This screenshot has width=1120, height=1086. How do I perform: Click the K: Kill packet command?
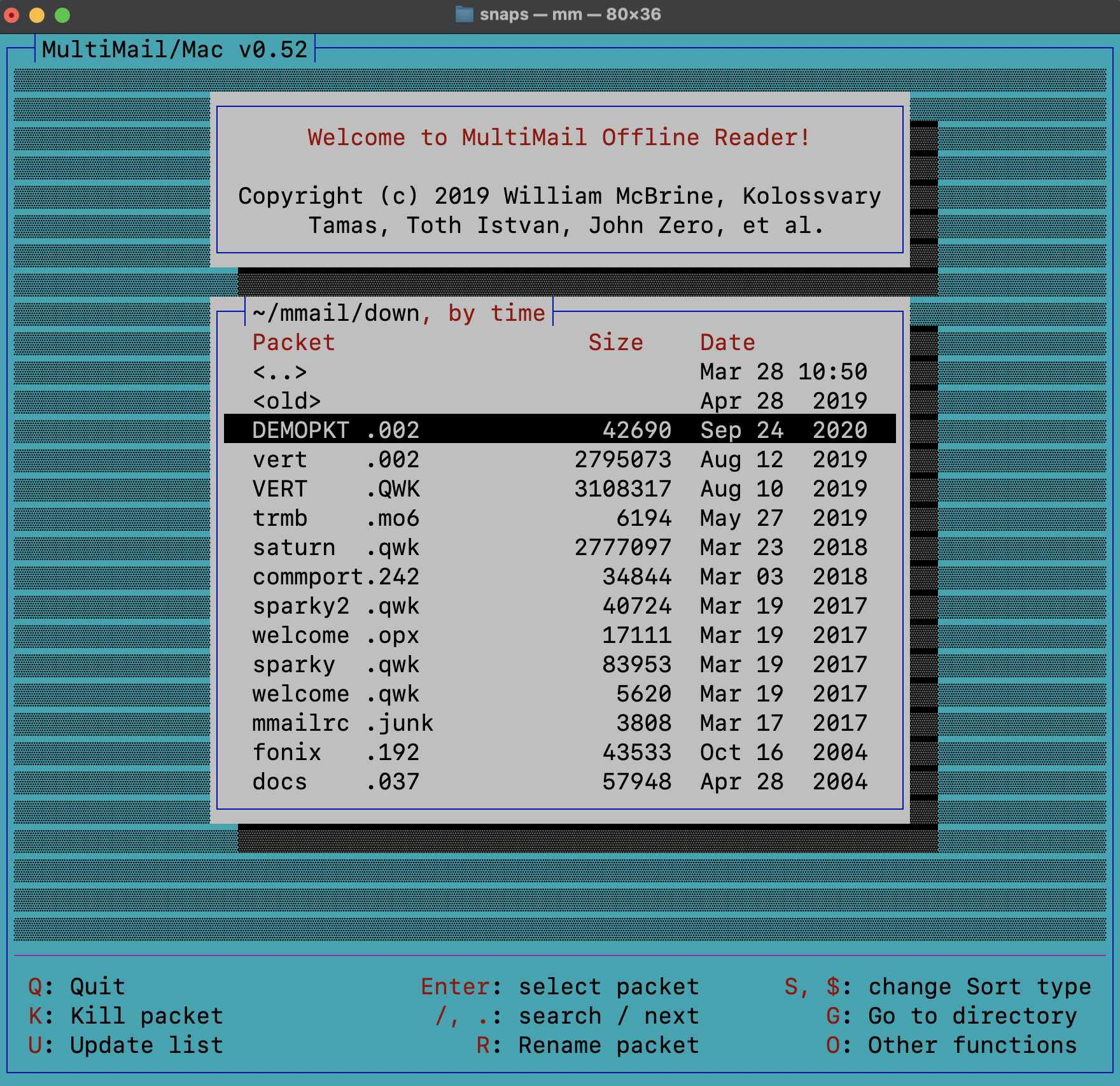click(x=126, y=1016)
